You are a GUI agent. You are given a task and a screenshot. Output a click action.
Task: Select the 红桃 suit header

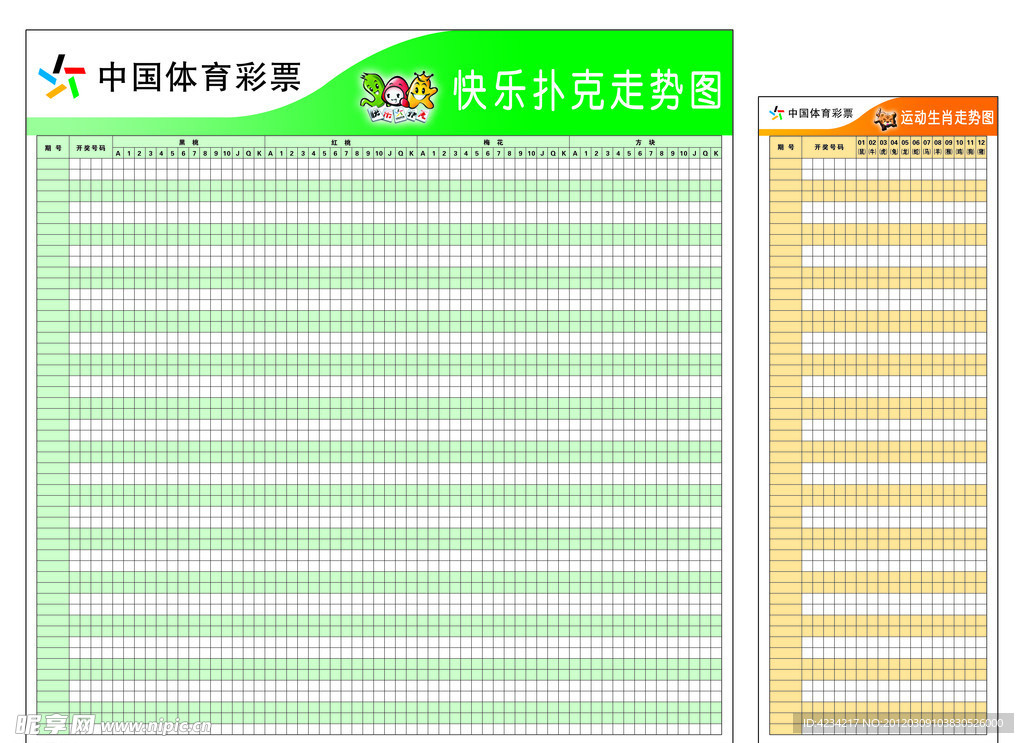pyautogui.click(x=341, y=142)
